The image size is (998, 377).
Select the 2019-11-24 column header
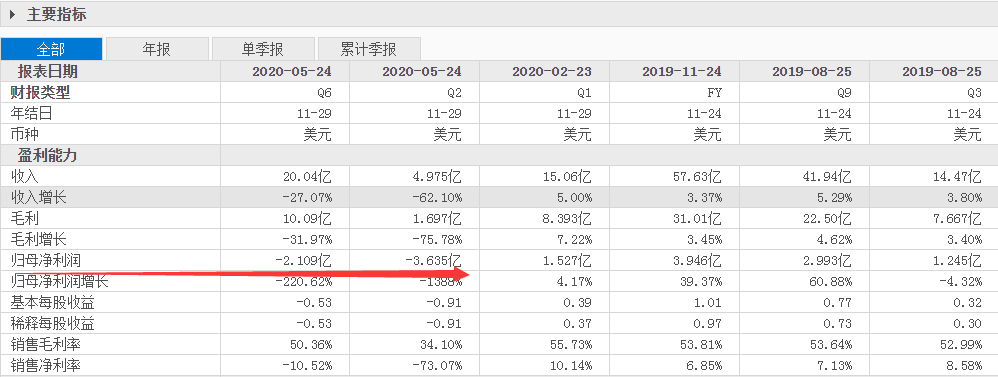tap(681, 71)
